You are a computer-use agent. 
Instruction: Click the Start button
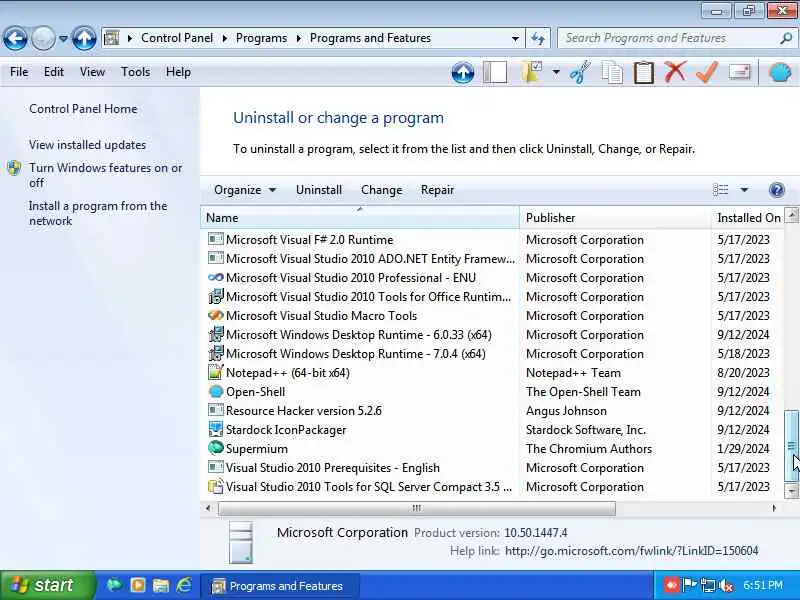click(47, 585)
